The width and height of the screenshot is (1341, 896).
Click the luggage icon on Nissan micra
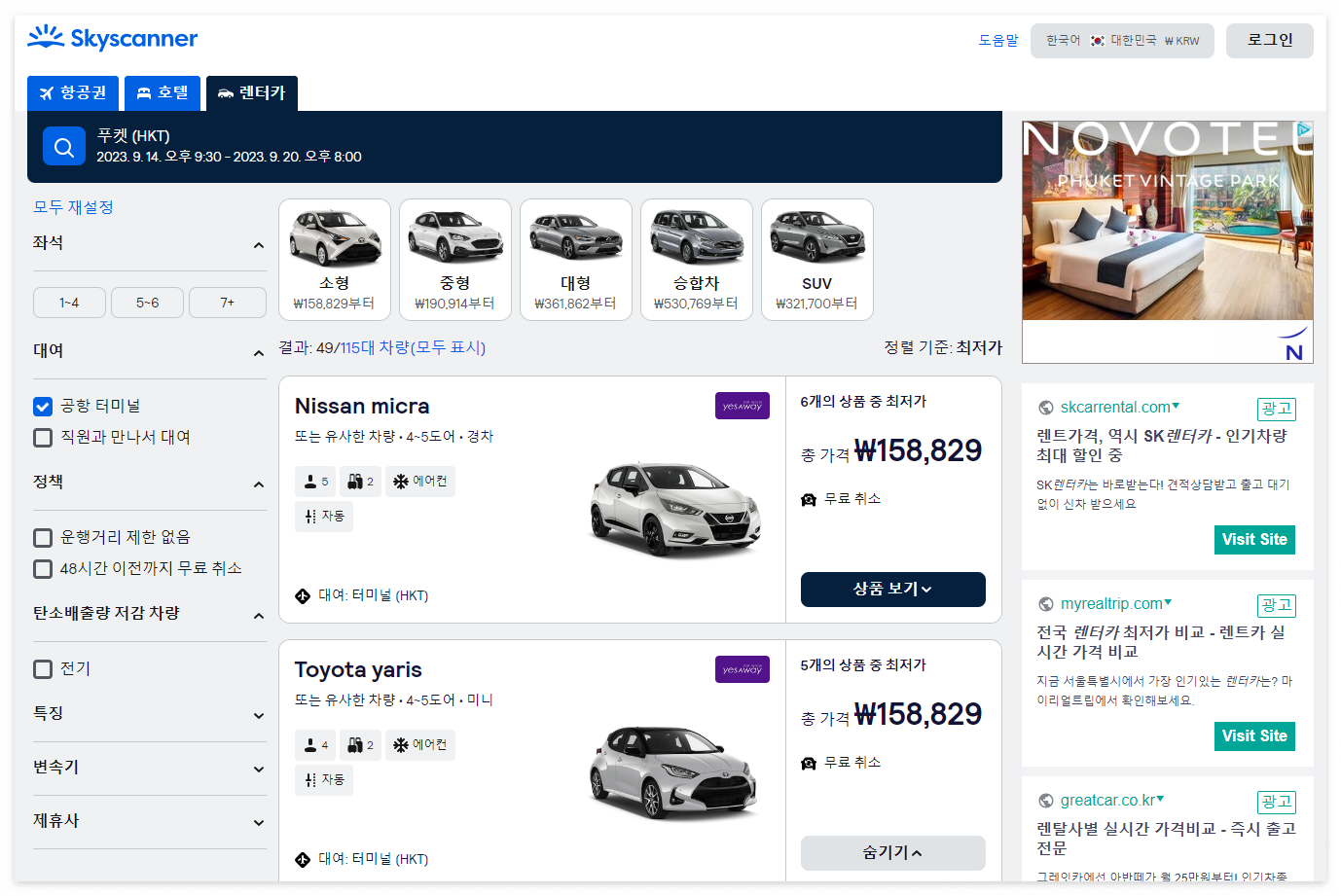pyautogui.click(x=355, y=482)
